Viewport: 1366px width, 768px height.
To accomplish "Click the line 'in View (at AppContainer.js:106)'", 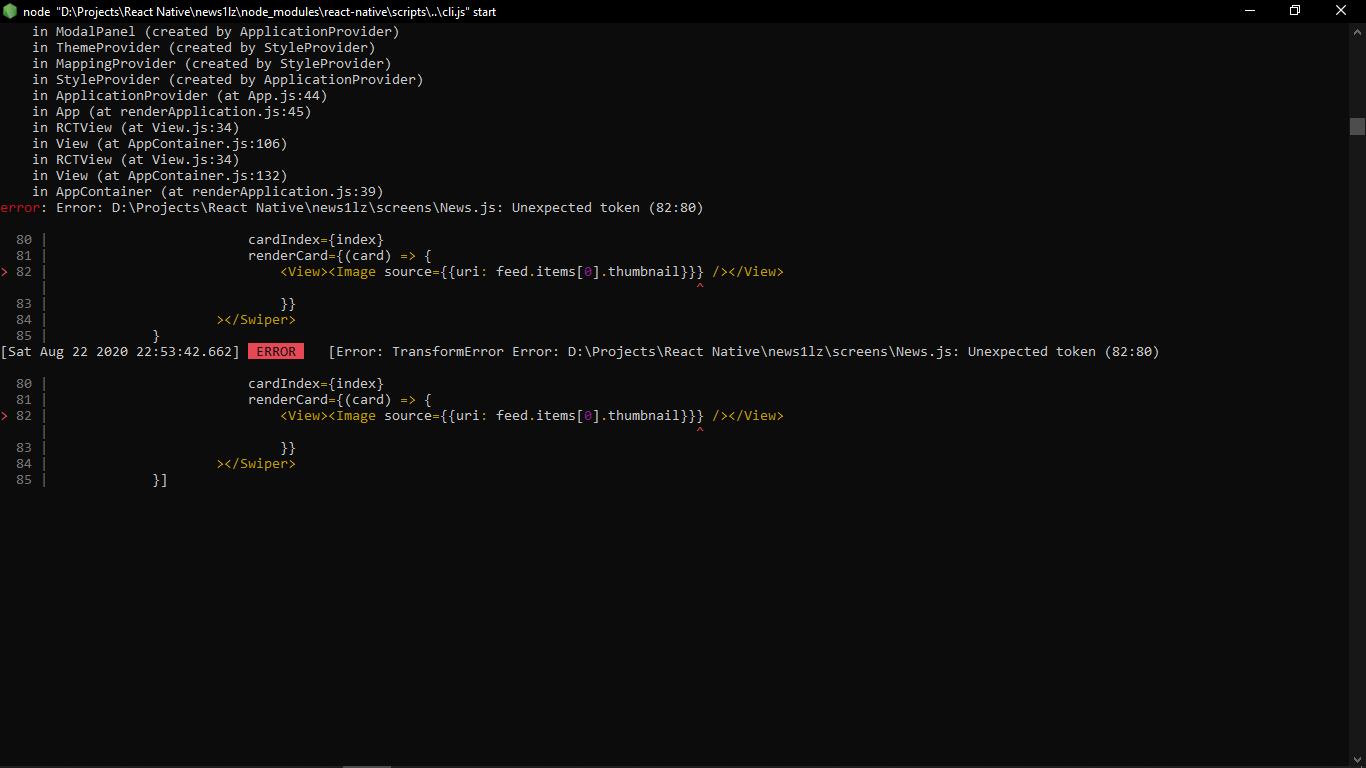I will [x=160, y=144].
